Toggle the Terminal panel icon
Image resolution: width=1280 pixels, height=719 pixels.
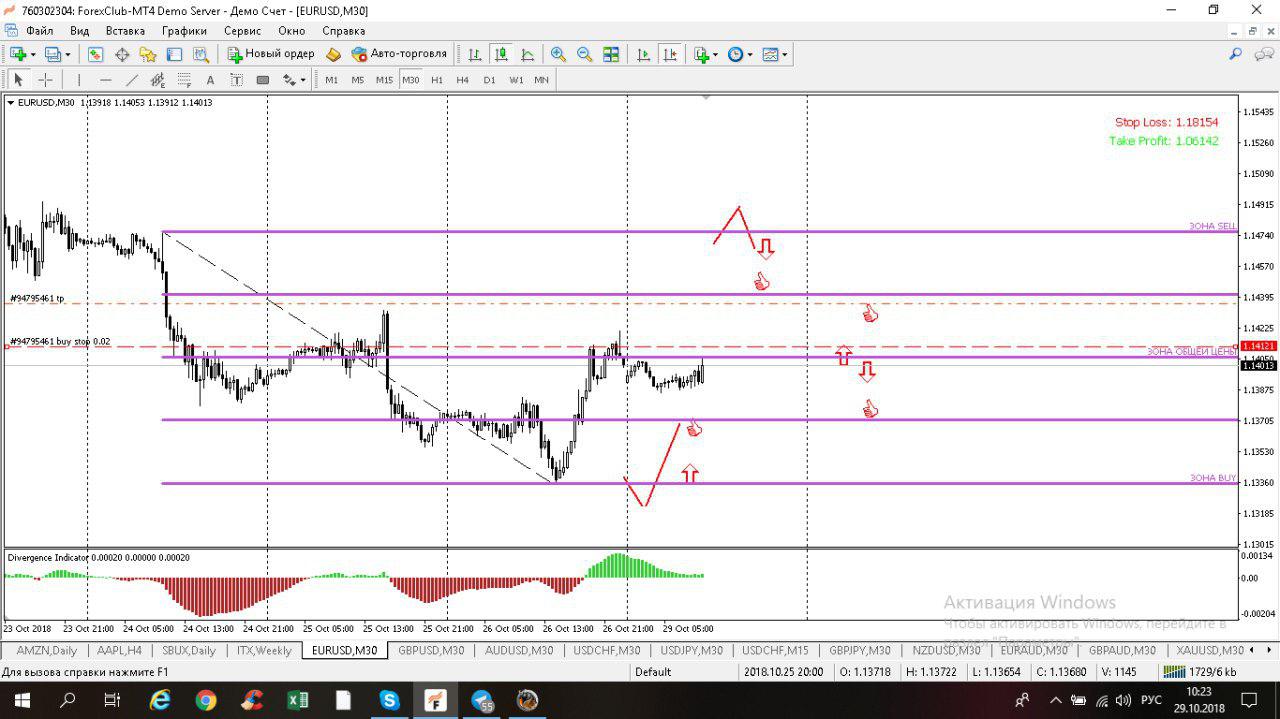[174, 54]
